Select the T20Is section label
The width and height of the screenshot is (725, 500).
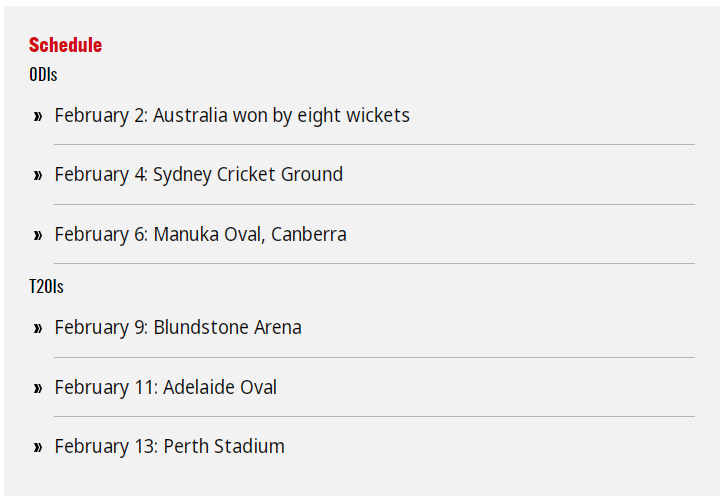coord(46,287)
